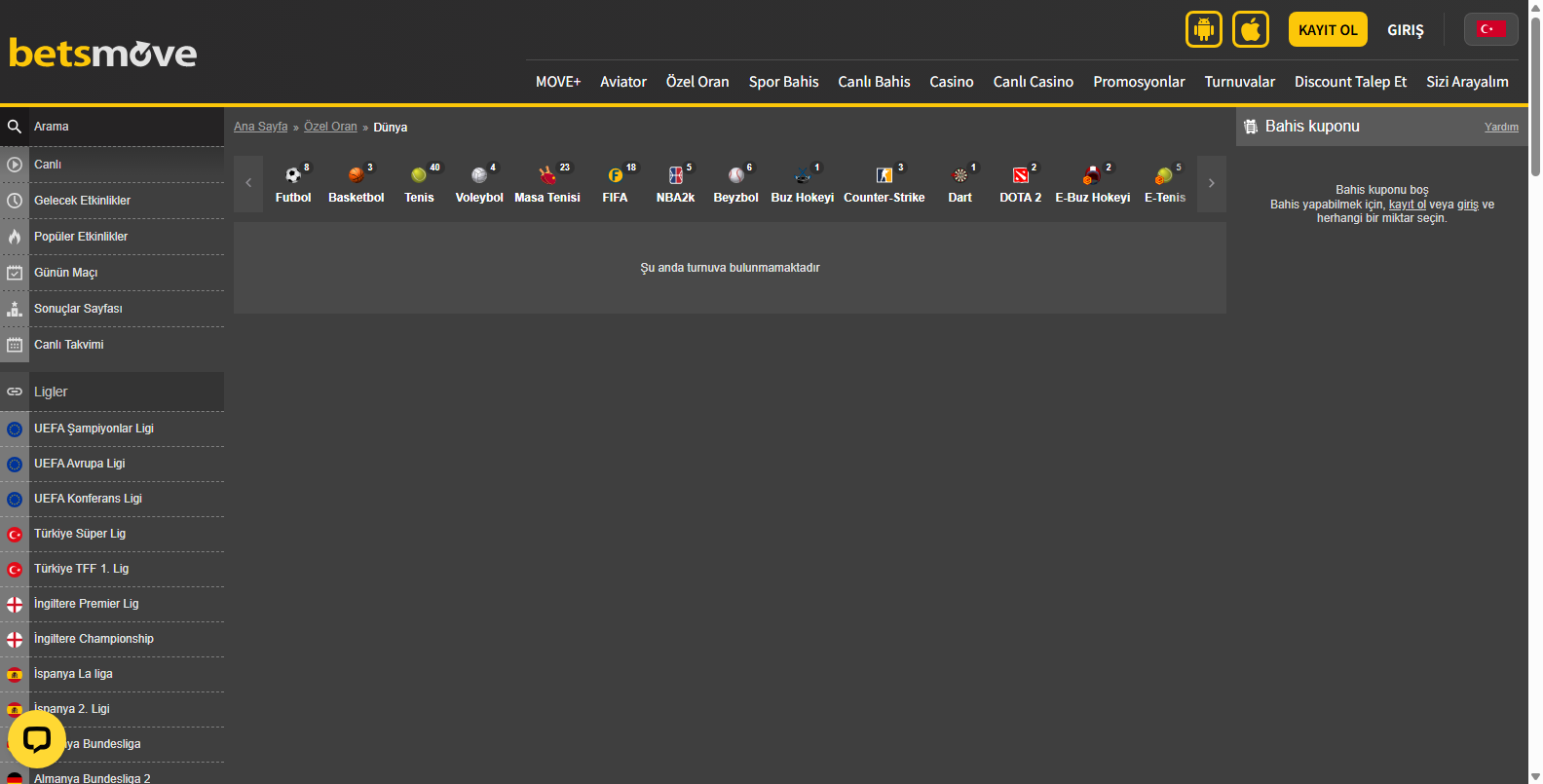
Task: Open İspanya 2. Ligi league
Action: point(112,709)
